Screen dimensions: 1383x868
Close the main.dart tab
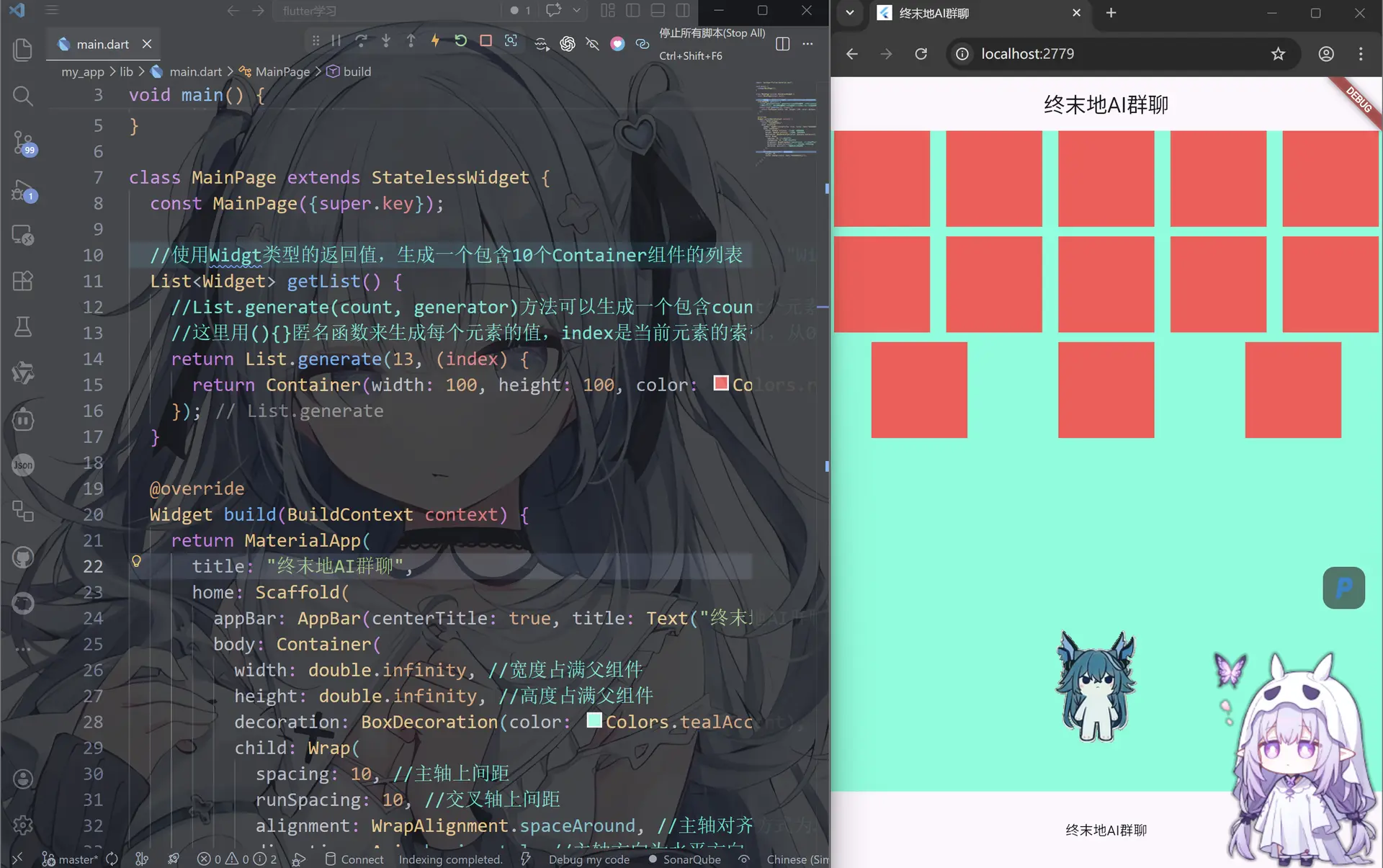click(x=147, y=44)
